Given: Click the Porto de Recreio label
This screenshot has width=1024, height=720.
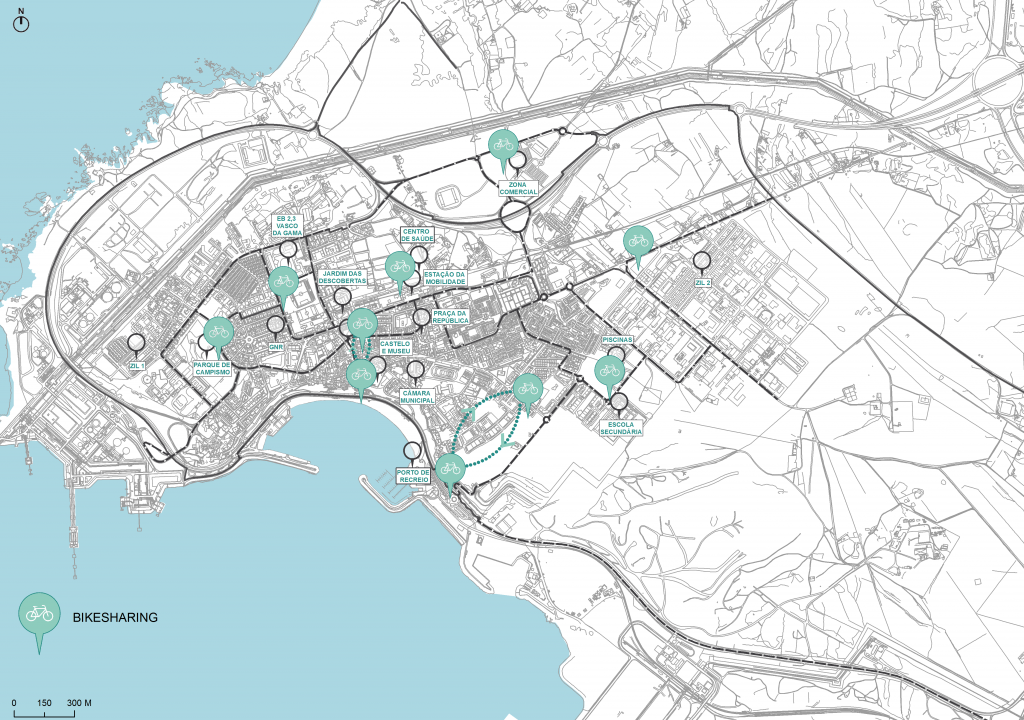Looking at the screenshot, I should tap(413, 476).
